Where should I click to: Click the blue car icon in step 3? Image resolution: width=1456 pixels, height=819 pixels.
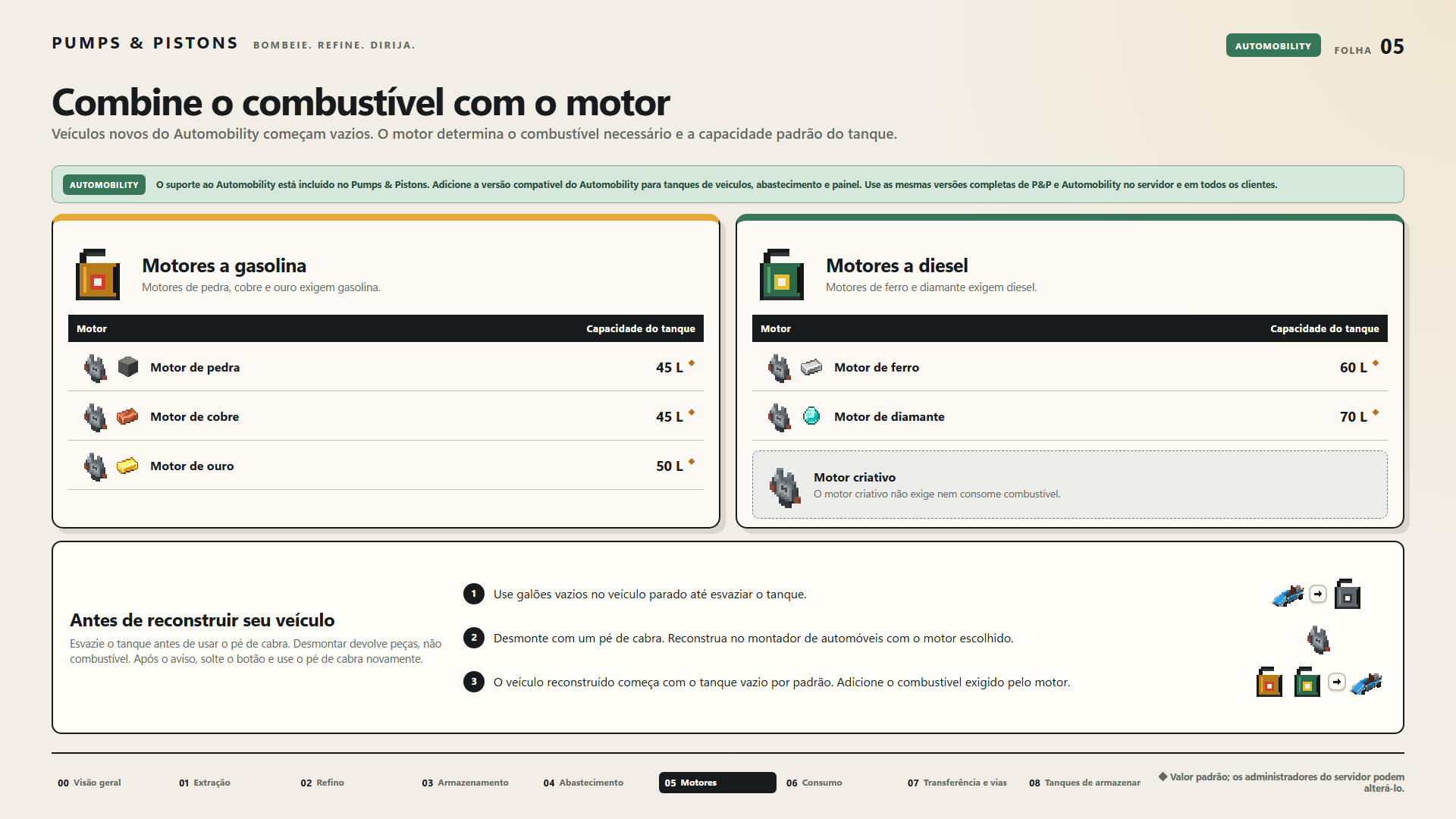[1367, 682]
